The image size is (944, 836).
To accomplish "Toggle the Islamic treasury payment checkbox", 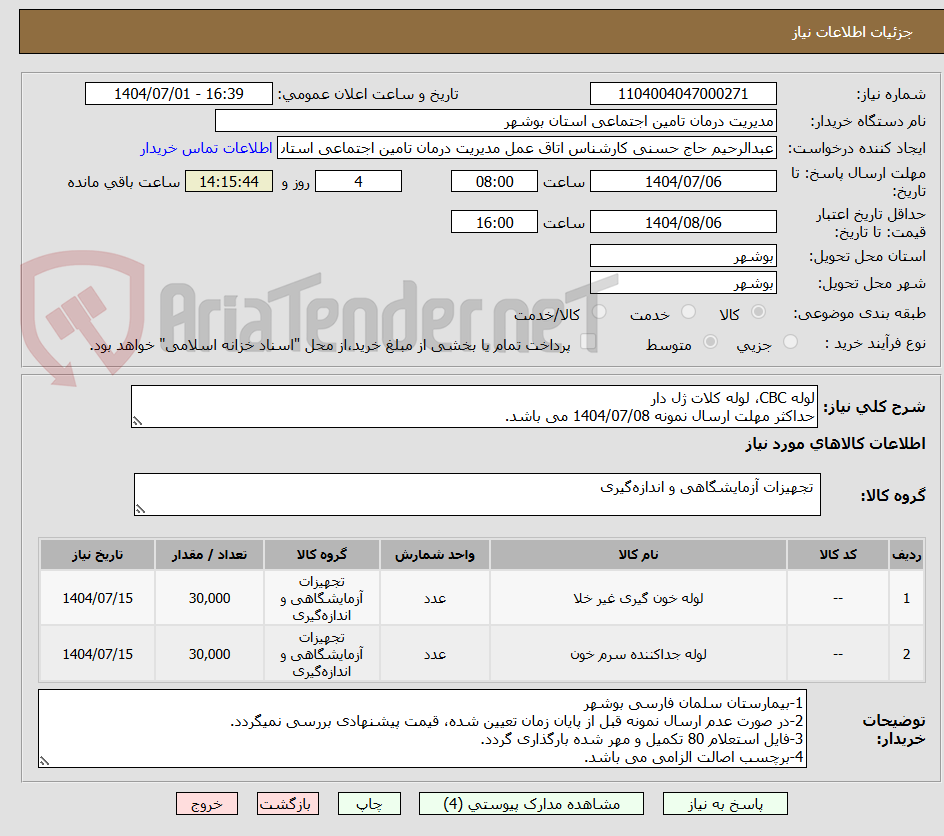I will (588, 342).
